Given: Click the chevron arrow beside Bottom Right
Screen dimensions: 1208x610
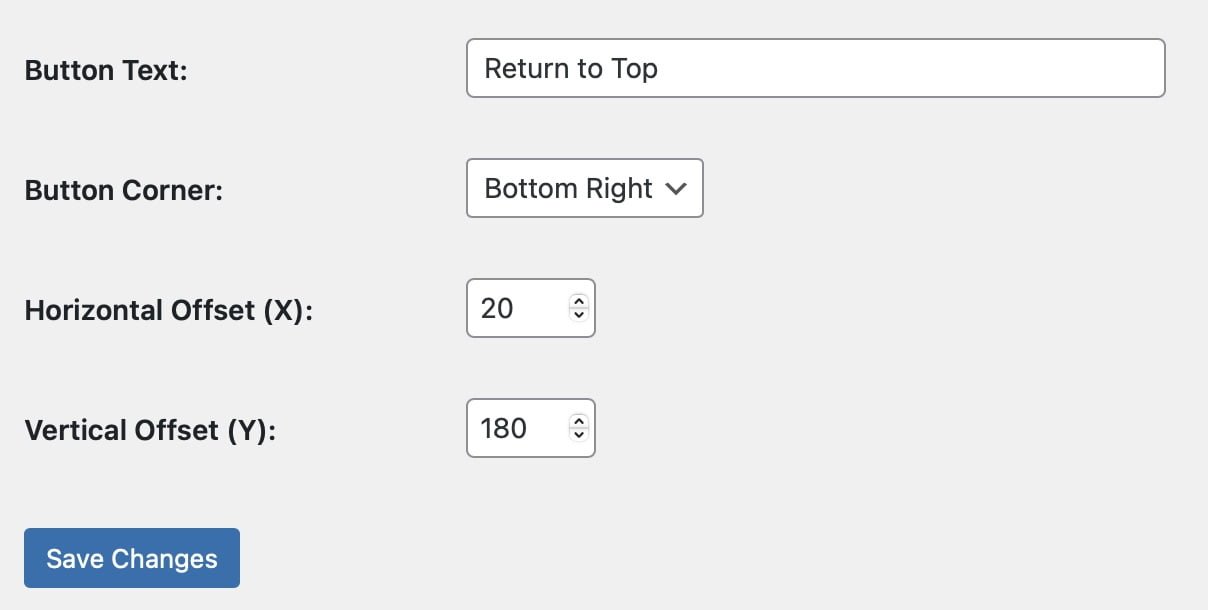Looking at the screenshot, I should (676, 189).
